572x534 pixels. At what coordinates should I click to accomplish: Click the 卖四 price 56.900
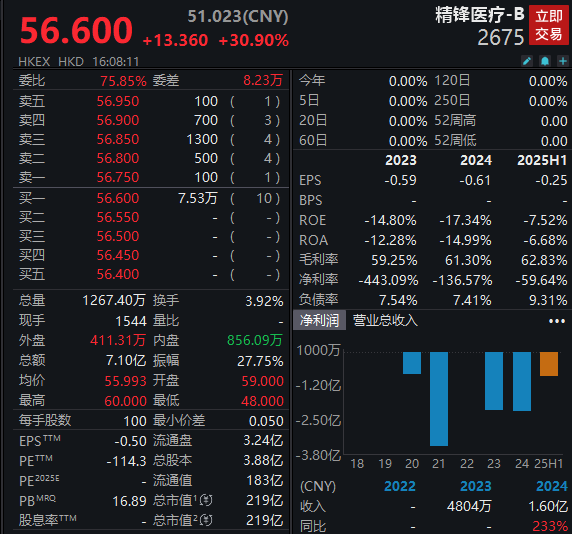click(x=118, y=120)
